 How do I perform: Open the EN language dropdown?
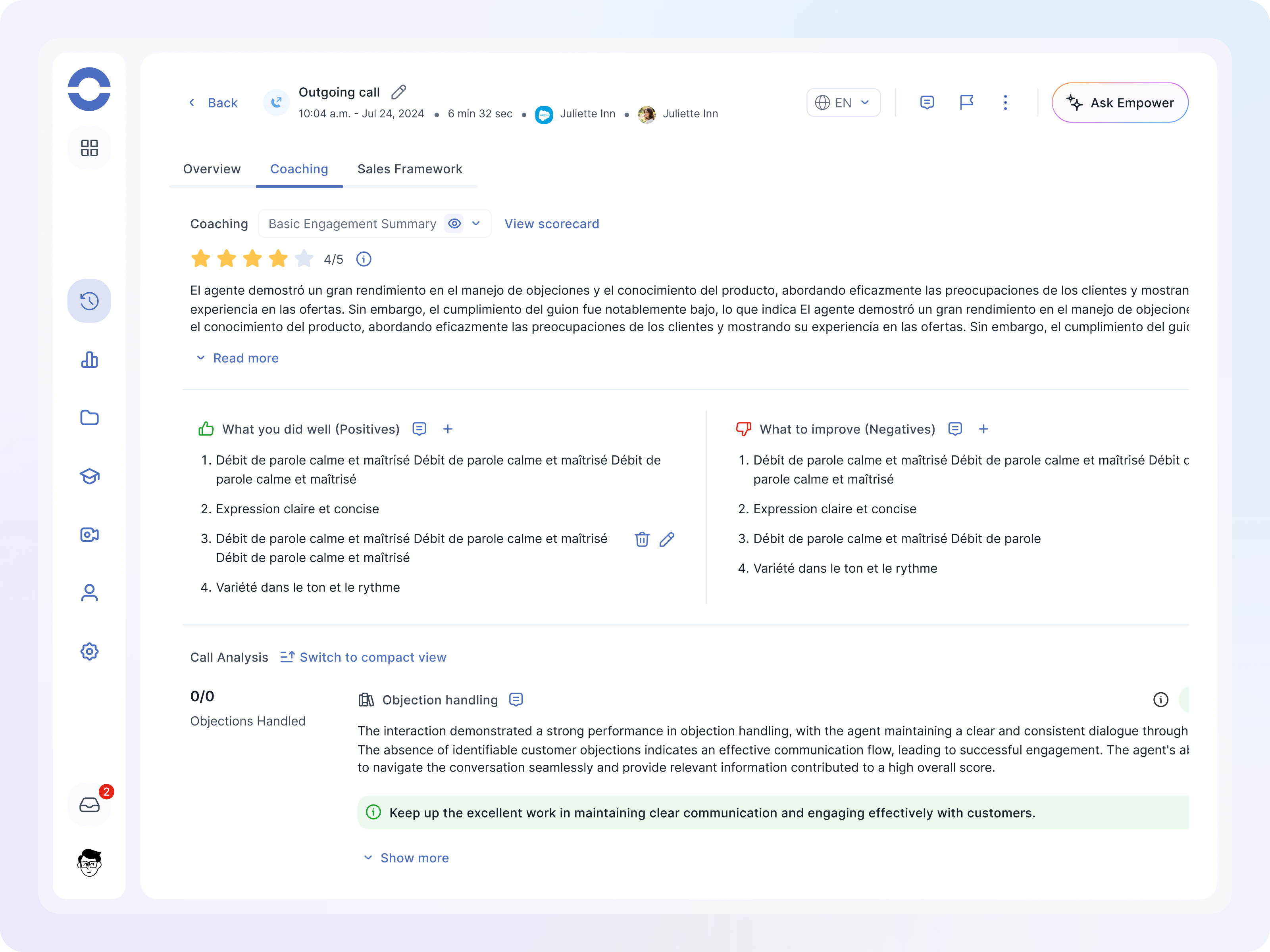(x=843, y=103)
